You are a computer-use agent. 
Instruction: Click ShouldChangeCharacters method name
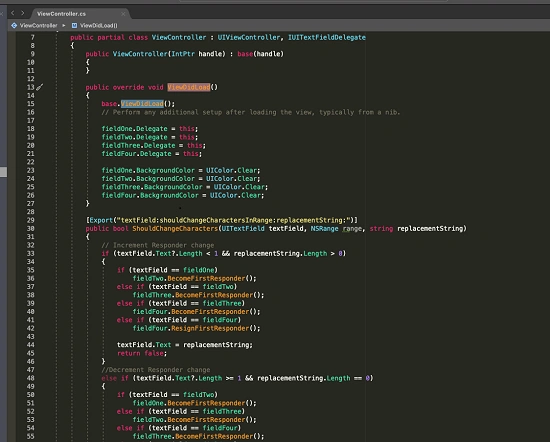click(175, 229)
